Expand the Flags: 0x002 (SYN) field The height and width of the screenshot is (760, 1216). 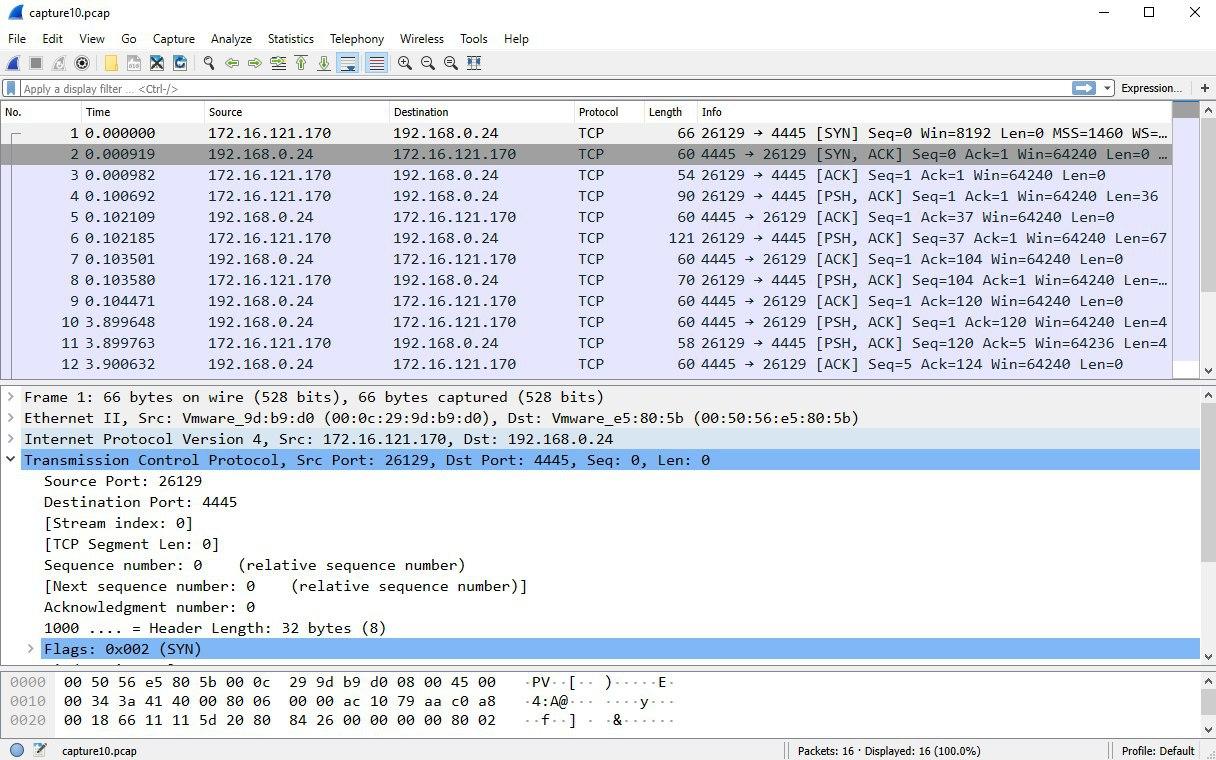click(x=31, y=649)
